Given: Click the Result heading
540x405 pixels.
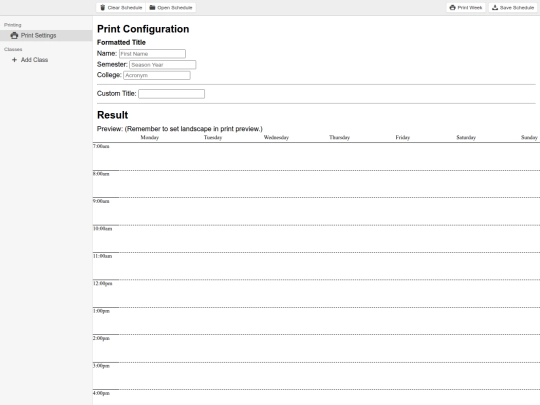Looking at the screenshot, I should point(112,115).
